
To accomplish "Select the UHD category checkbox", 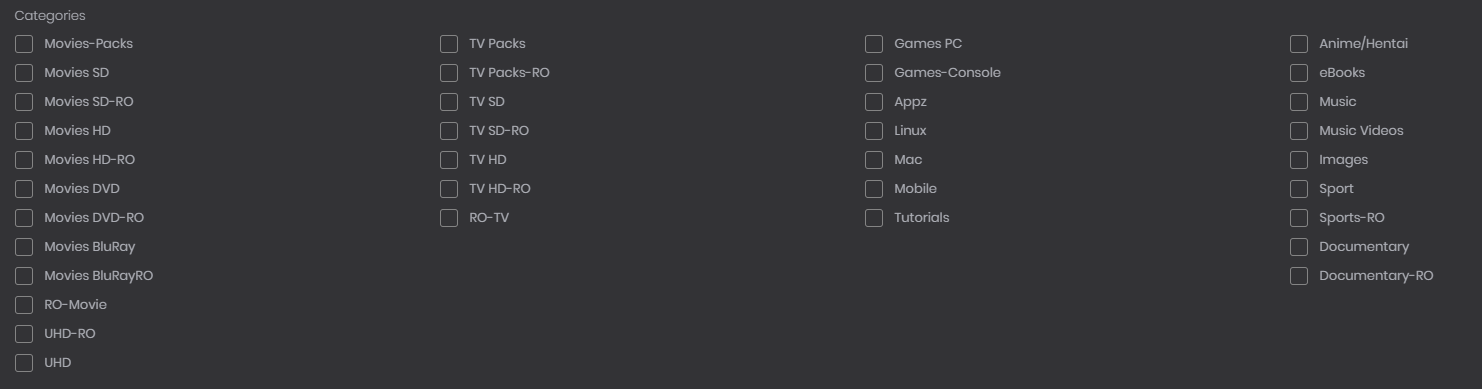I will coord(24,363).
